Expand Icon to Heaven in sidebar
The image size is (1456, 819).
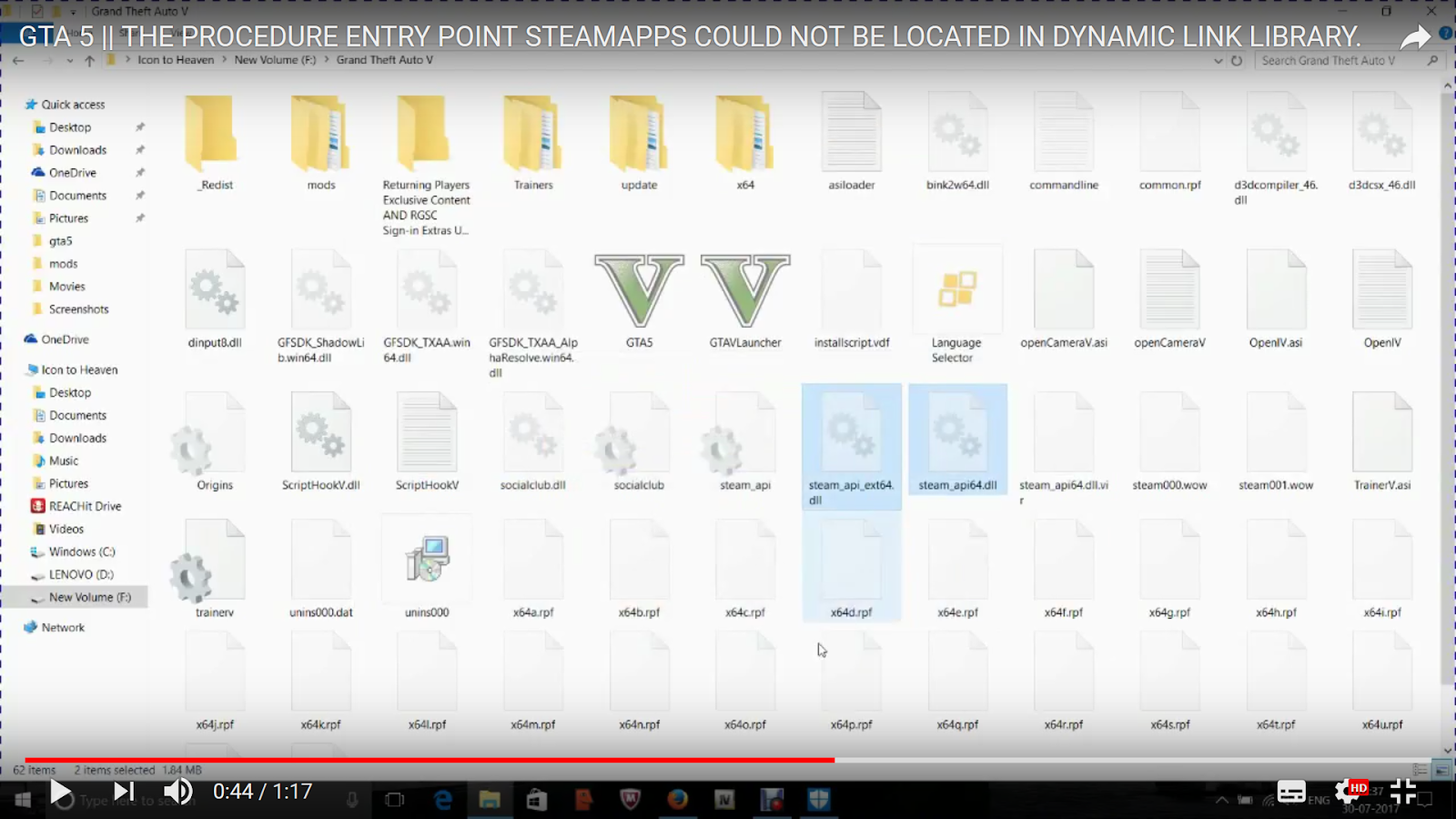[x=79, y=370]
